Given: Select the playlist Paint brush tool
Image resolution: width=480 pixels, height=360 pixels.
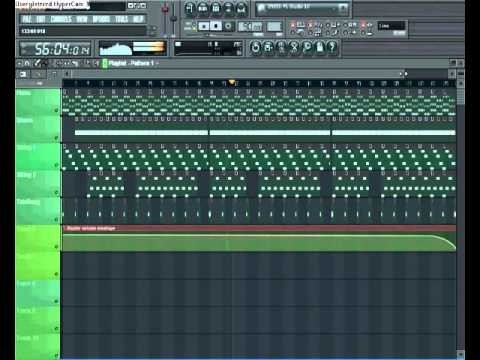Looking at the screenshot, I should coord(45,63).
